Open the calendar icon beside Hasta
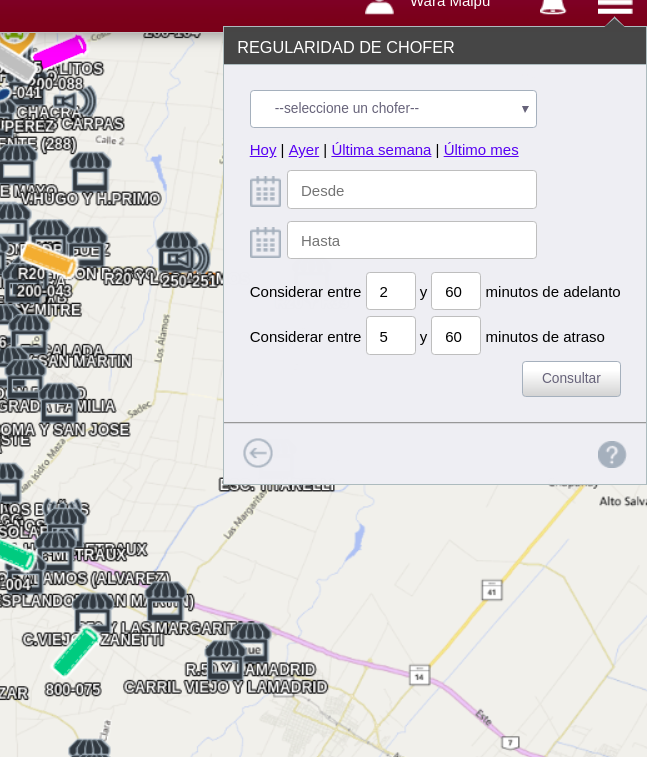Screen dimensions: 647x757 pyautogui.click(x=265, y=242)
